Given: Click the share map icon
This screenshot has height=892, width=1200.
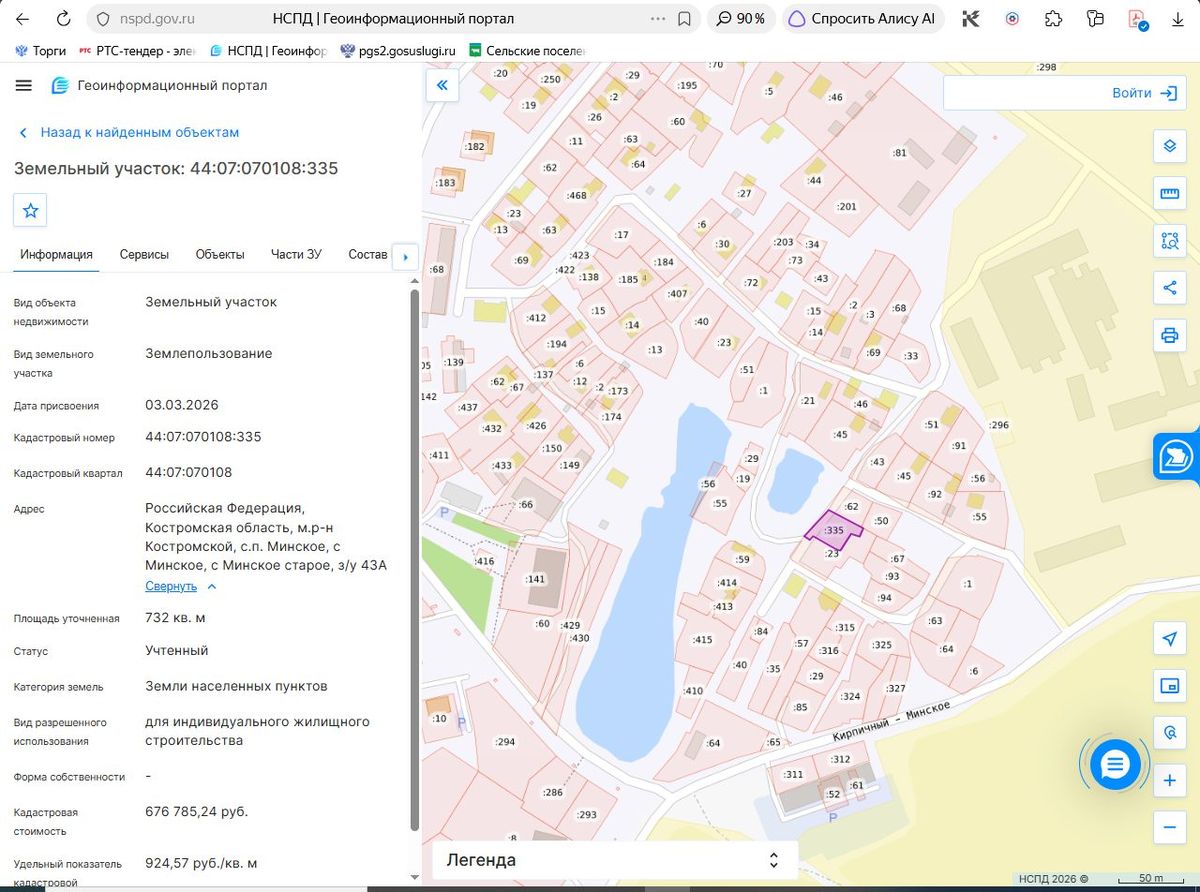Looking at the screenshot, I should pos(1169,288).
